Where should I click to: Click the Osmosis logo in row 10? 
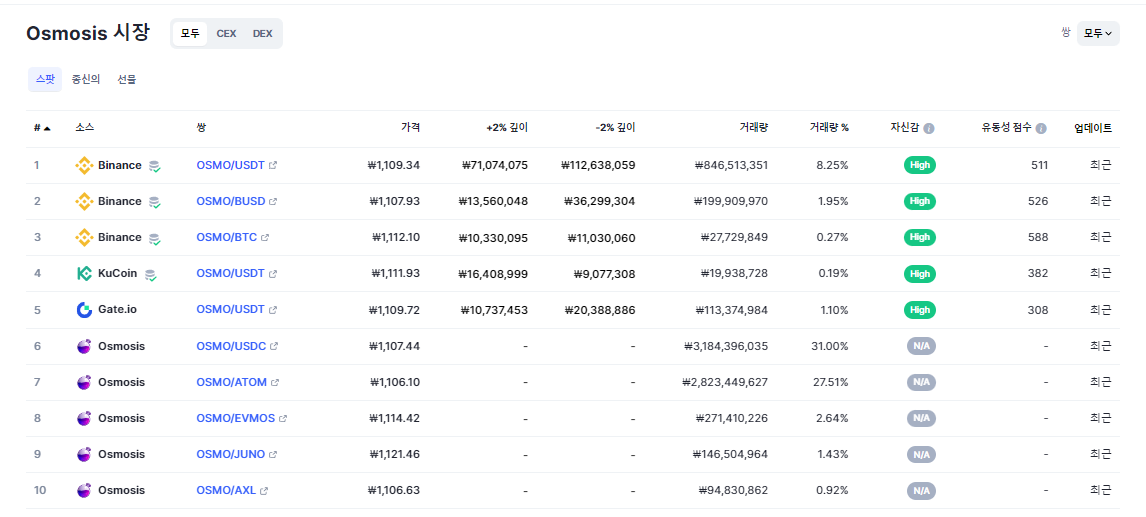point(85,491)
